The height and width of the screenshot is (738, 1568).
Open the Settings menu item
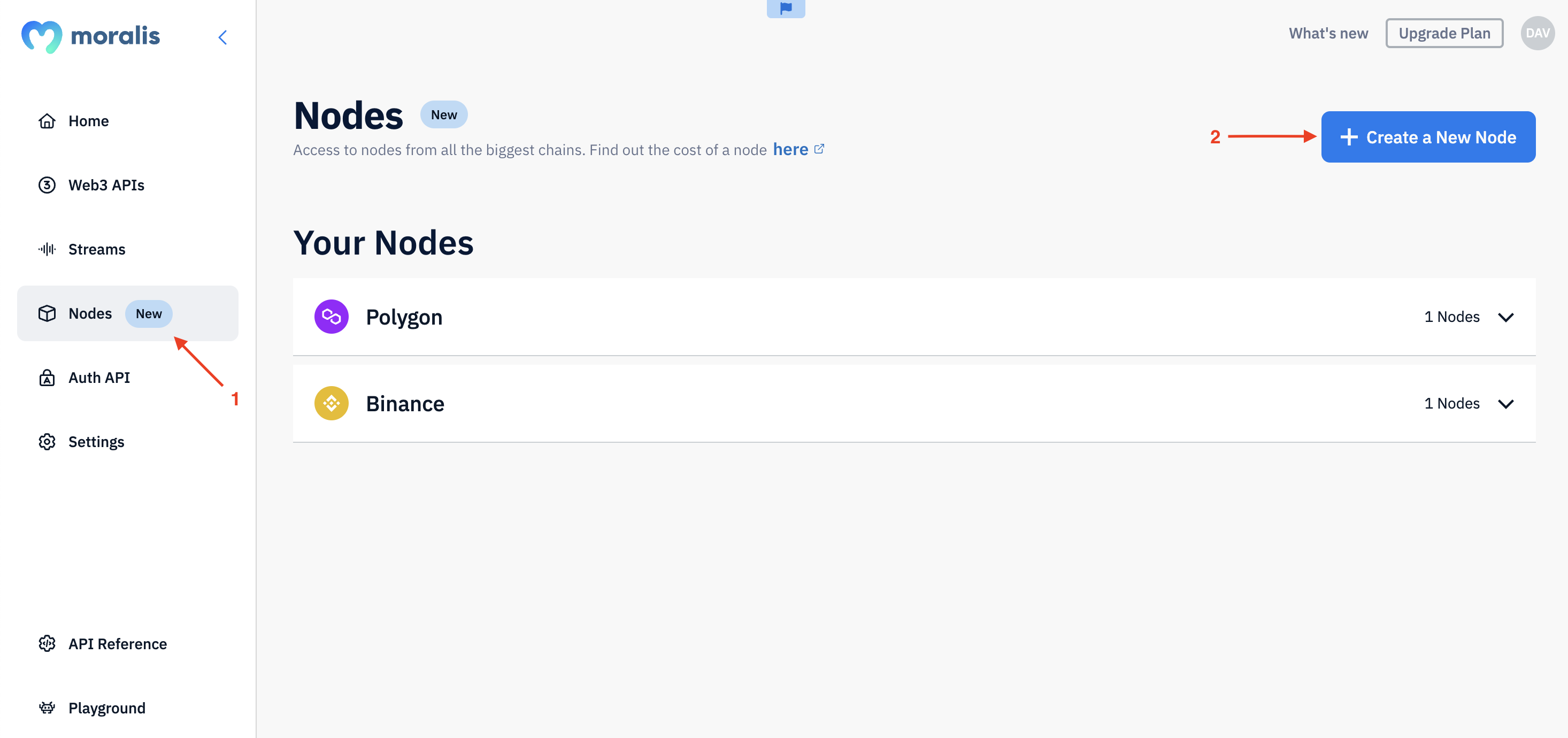tap(96, 440)
